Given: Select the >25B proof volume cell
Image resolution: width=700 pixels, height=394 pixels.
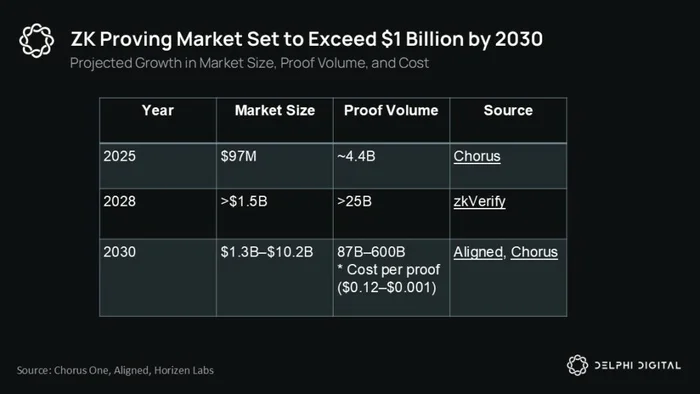Looking at the screenshot, I should pos(391,213).
